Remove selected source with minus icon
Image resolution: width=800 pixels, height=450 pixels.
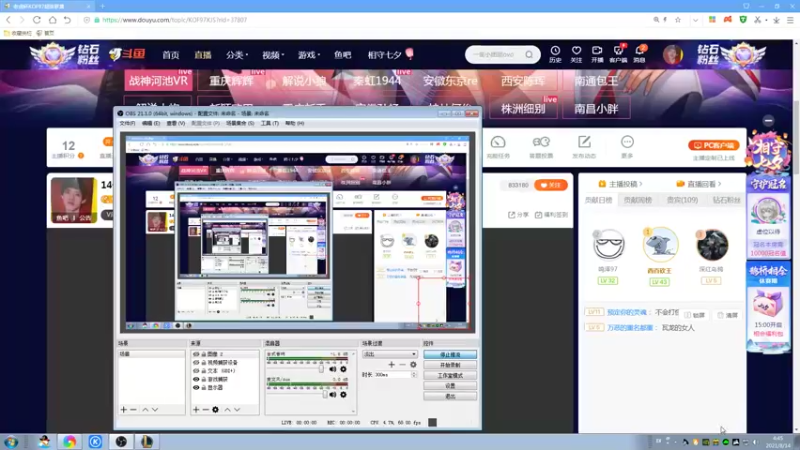point(206,410)
